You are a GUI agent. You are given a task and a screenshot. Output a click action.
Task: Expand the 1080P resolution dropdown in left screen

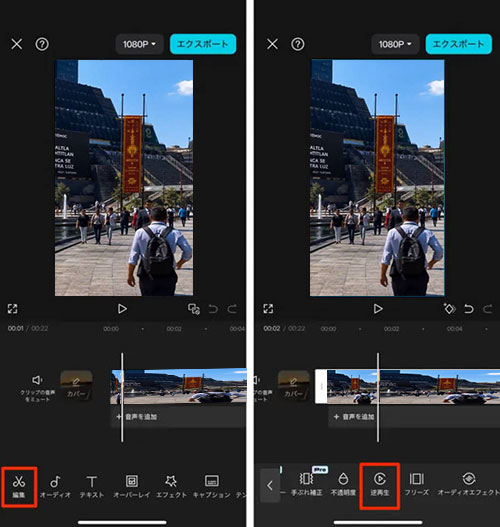[x=139, y=44]
